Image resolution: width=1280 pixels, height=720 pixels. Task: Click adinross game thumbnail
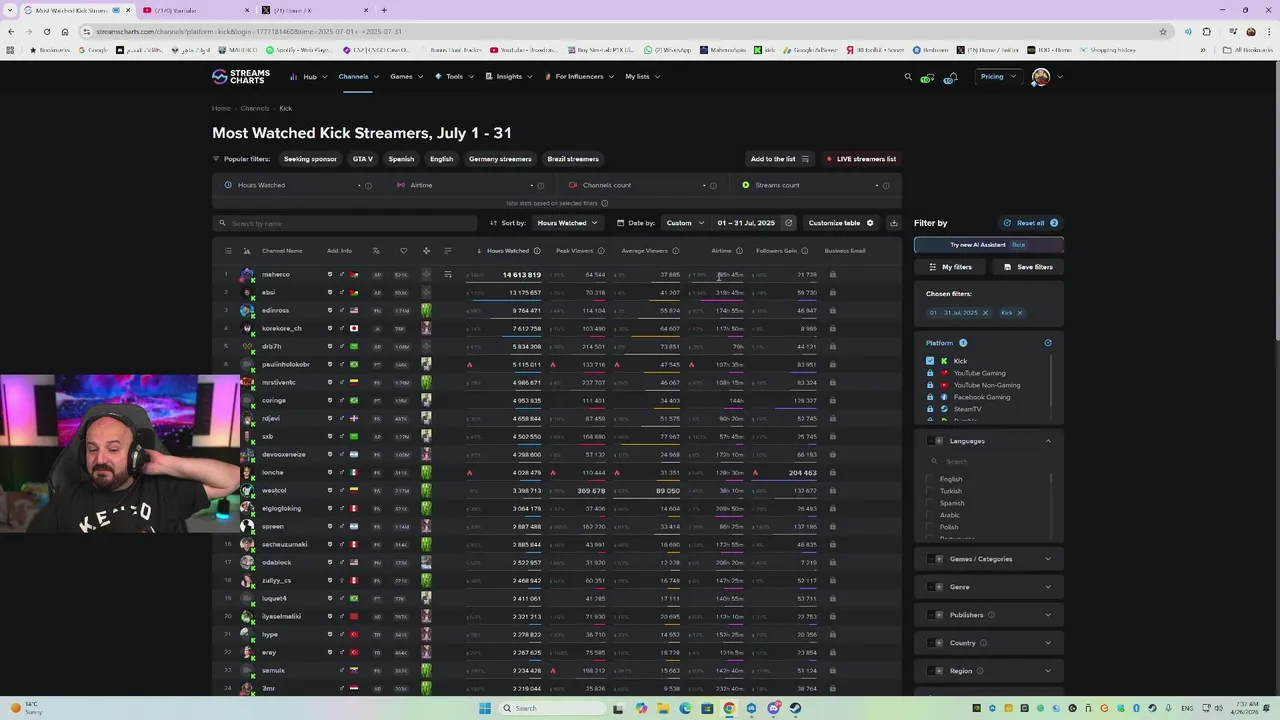click(x=426, y=311)
